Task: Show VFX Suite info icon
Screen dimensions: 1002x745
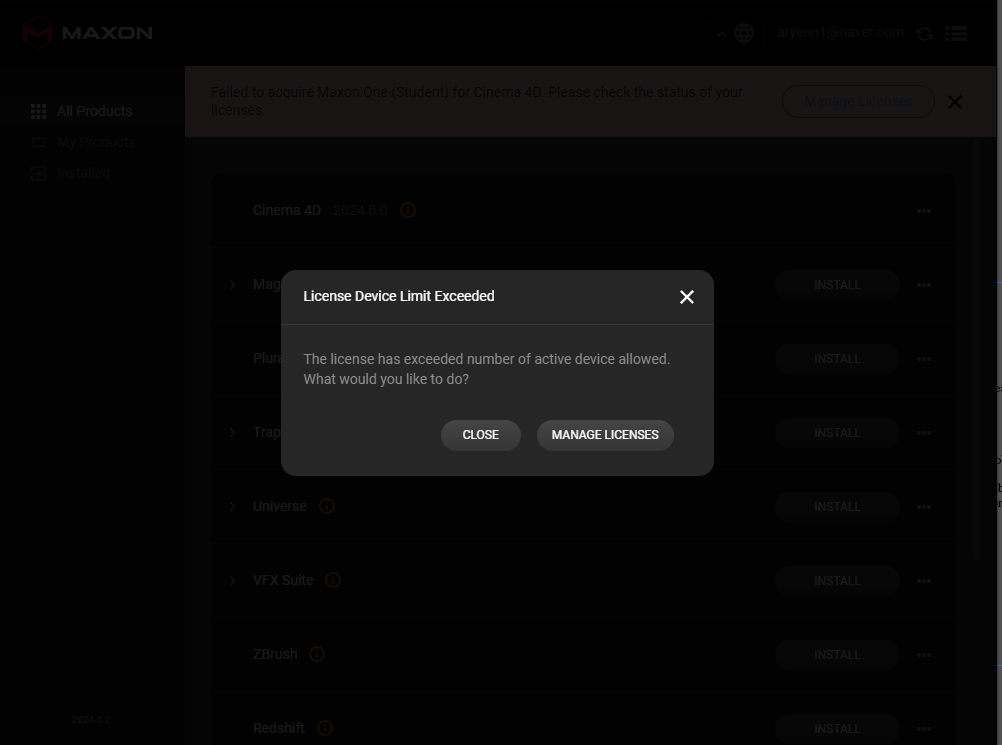Action: point(333,580)
